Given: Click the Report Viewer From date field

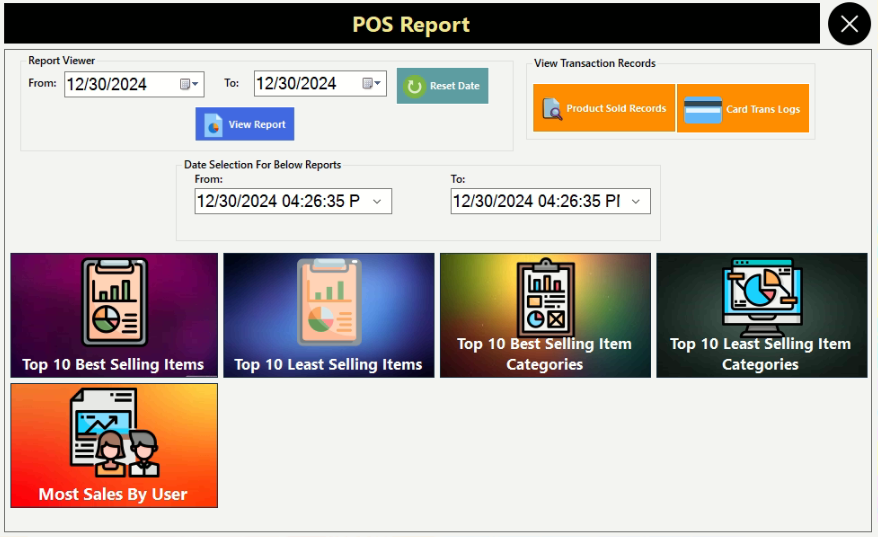Looking at the screenshot, I should click(134, 84).
